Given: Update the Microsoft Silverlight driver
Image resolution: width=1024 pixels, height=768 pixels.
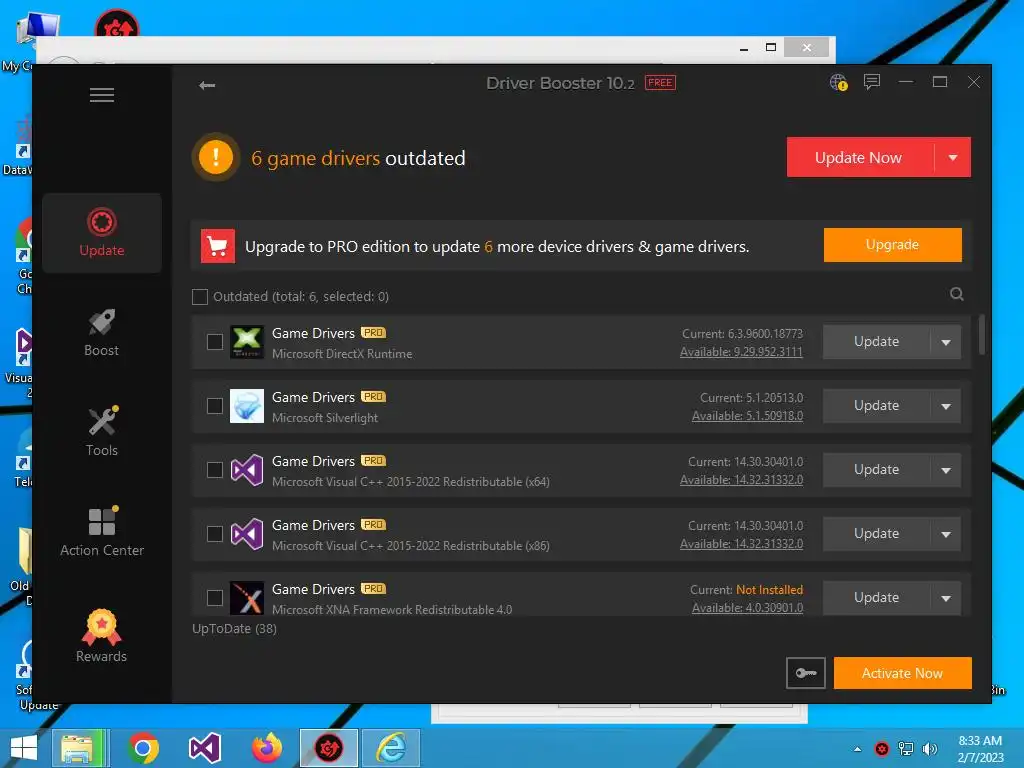Looking at the screenshot, I should coord(876,406).
